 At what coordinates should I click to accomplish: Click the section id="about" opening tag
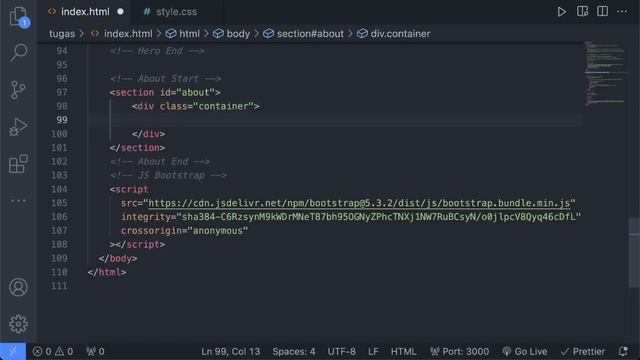coord(165,93)
